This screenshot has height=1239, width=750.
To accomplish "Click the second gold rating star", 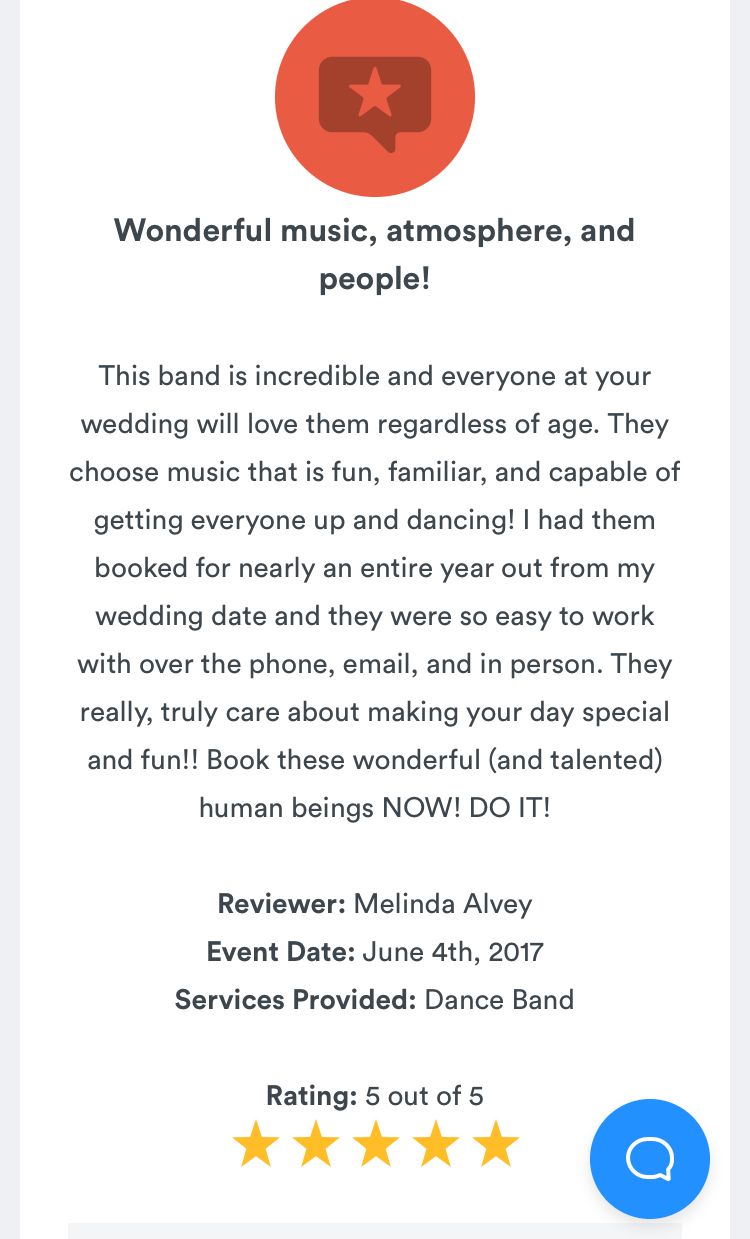I will pyautogui.click(x=316, y=1145).
